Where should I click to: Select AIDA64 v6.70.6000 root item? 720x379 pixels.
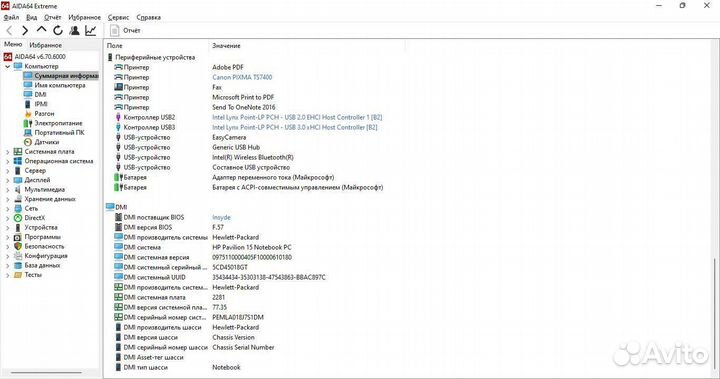(35, 57)
